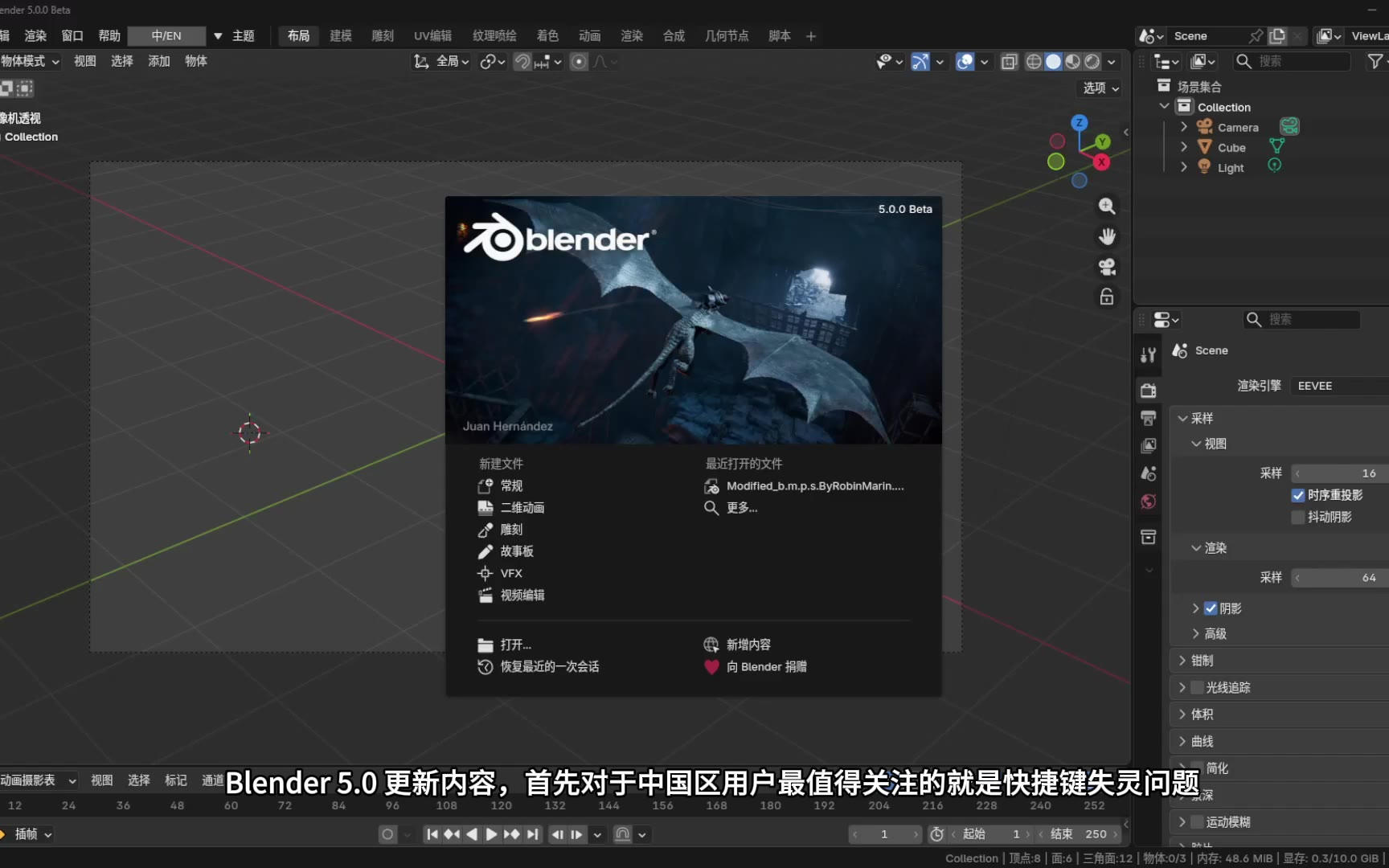Open the render properties tab icon

click(1149, 391)
